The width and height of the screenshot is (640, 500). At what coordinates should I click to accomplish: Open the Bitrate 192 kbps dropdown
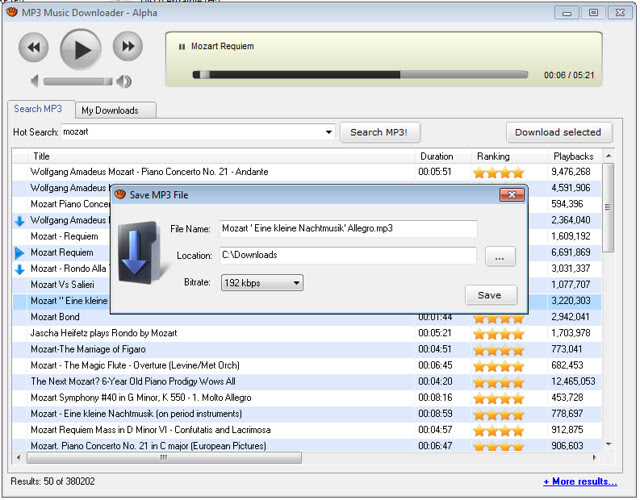[262, 282]
